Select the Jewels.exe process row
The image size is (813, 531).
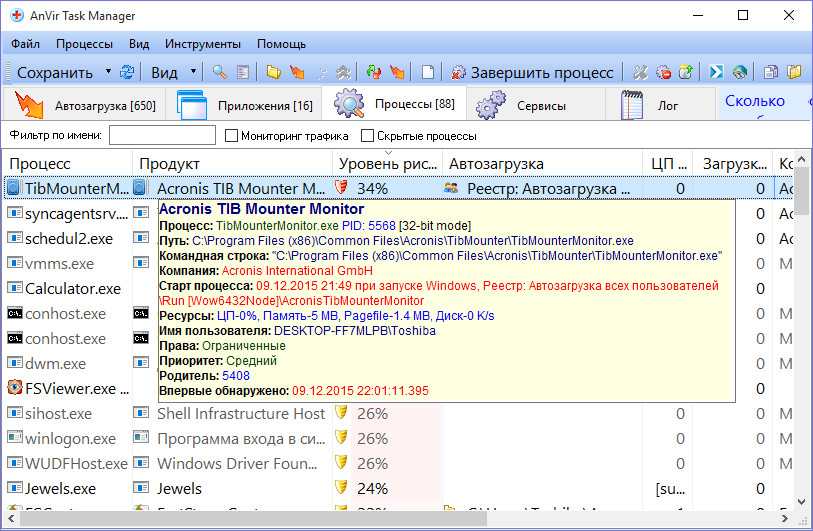coord(399,488)
